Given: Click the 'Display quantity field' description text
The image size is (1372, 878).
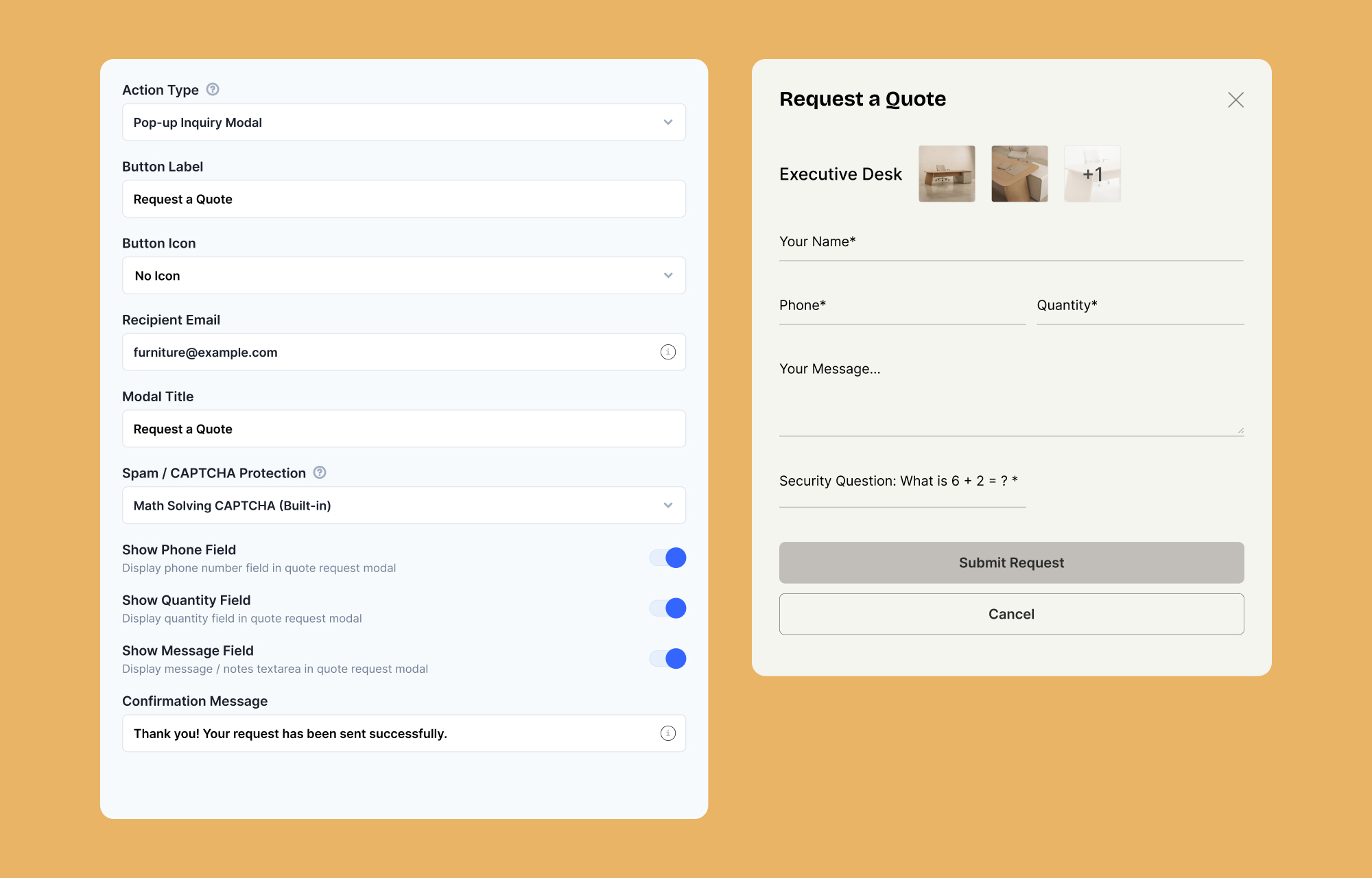Looking at the screenshot, I should pyautogui.click(x=241, y=618).
